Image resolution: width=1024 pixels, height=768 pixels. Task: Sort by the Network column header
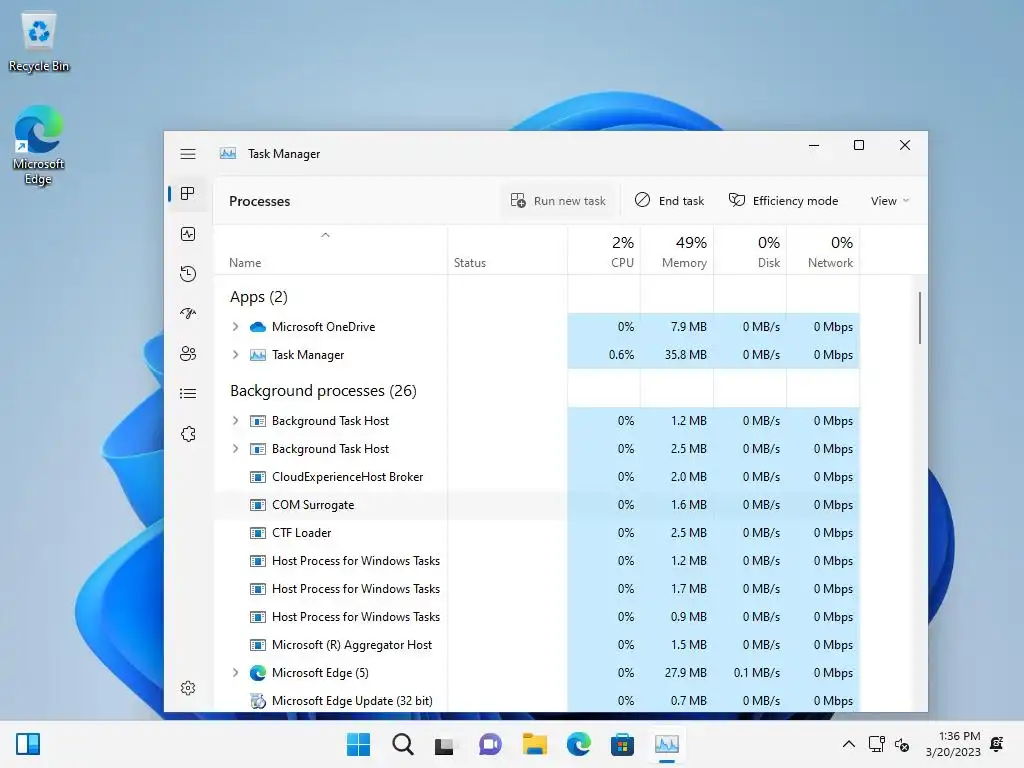pos(824,251)
